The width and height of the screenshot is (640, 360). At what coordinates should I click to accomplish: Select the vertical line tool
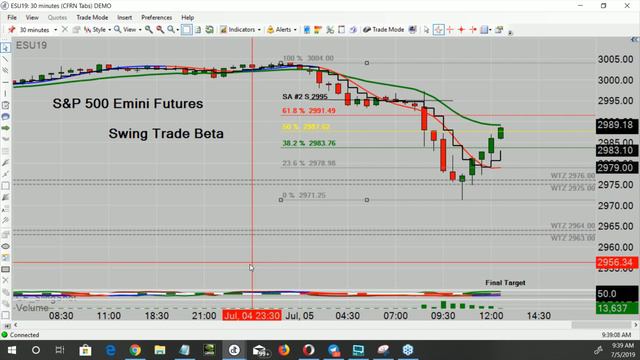[5, 93]
